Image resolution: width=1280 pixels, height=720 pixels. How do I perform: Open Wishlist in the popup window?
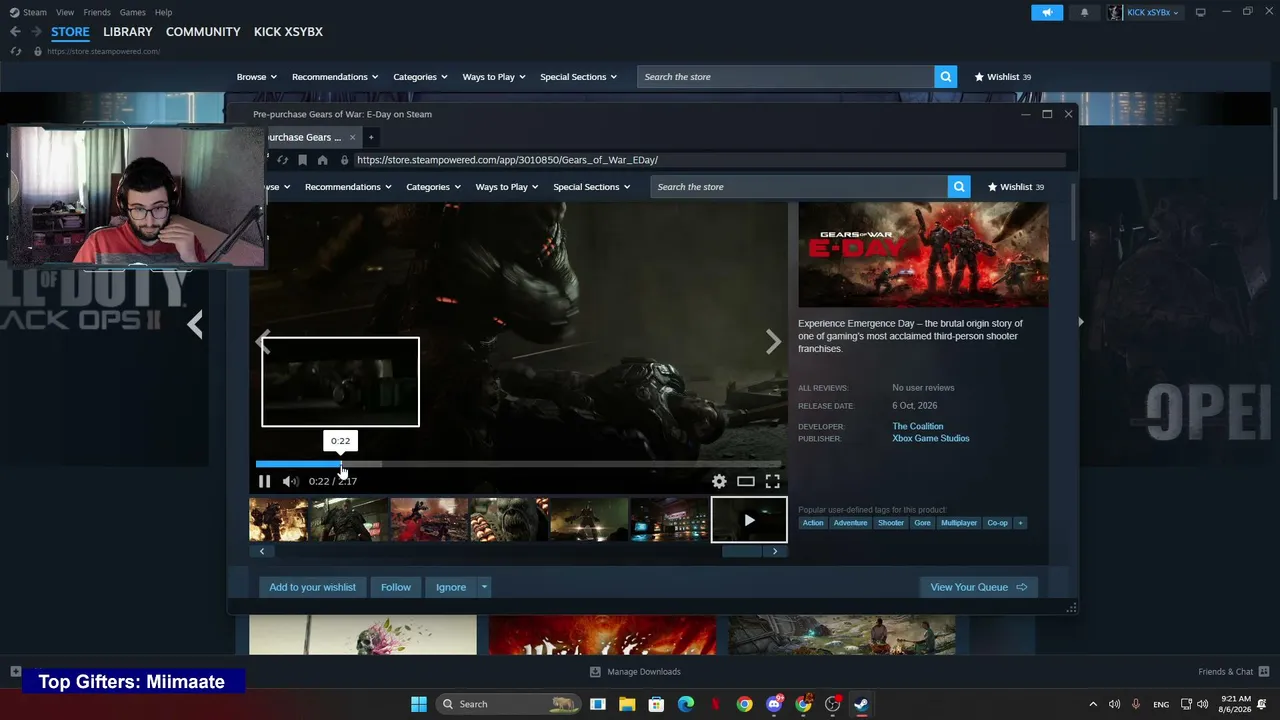[1016, 187]
